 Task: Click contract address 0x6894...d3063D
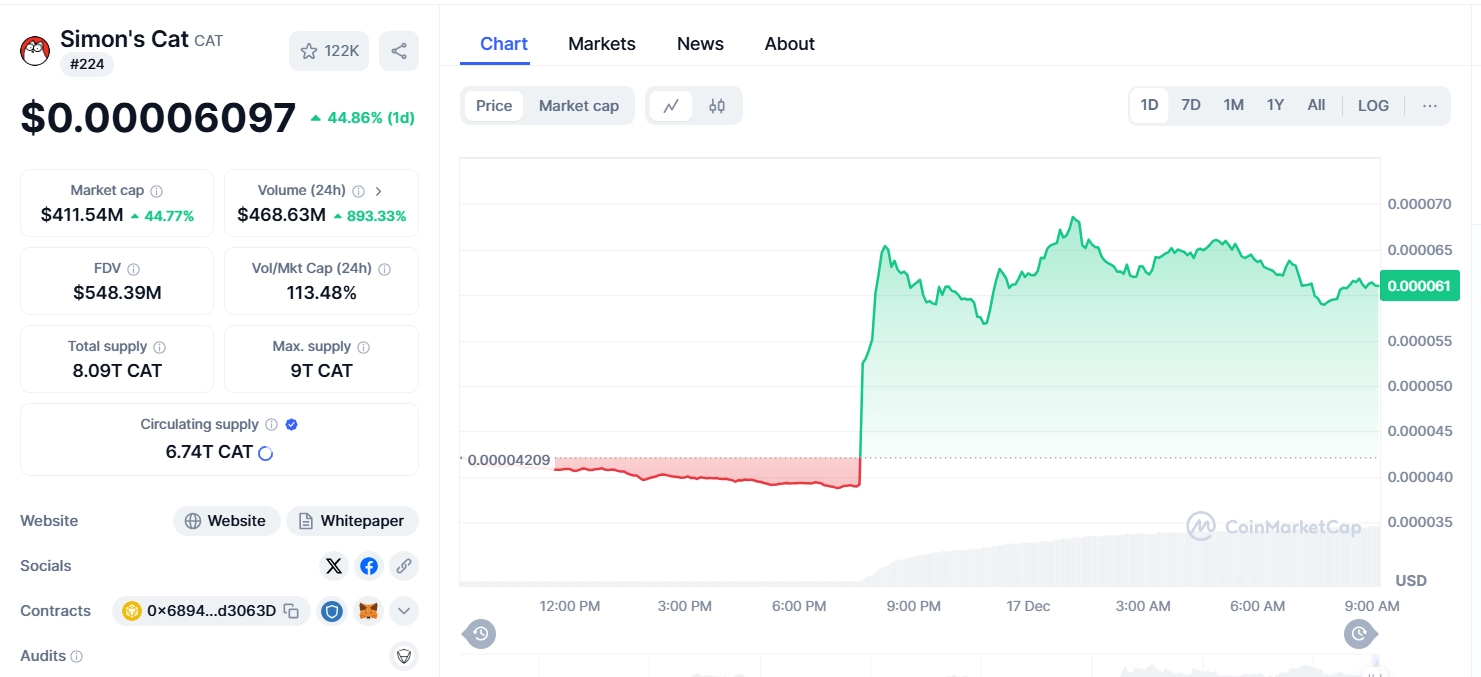coord(211,611)
